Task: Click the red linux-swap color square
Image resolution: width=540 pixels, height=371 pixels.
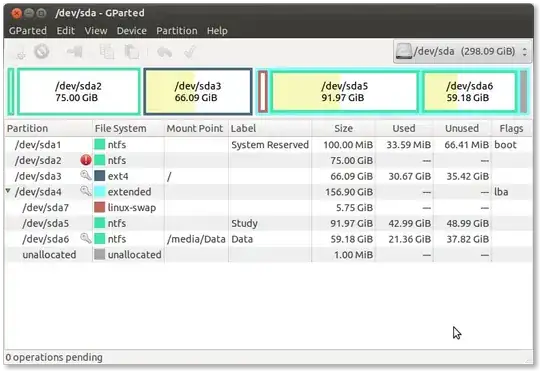Action: [x=100, y=207]
